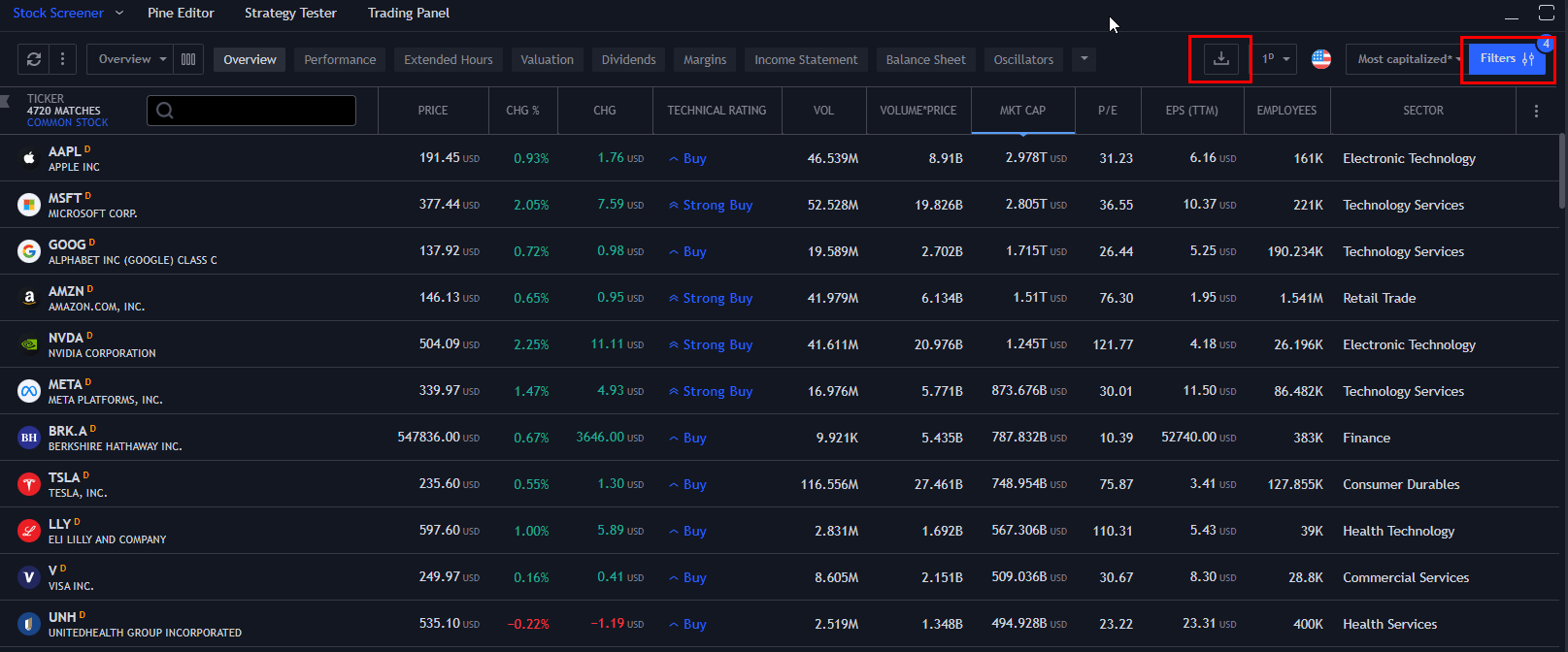The image size is (1568, 652).
Task: Open the TSLA ticker symbol
Action: (64, 477)
